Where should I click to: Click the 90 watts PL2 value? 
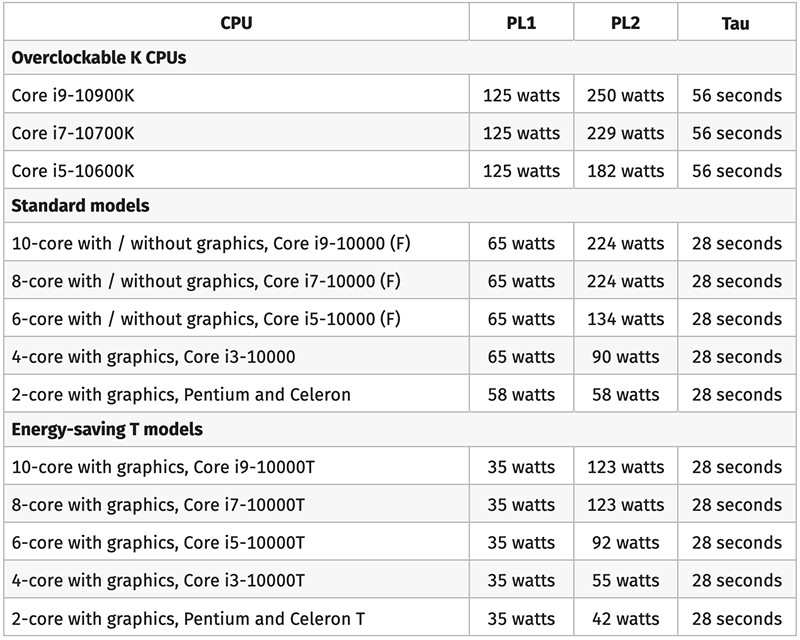(x=625, y=357)
